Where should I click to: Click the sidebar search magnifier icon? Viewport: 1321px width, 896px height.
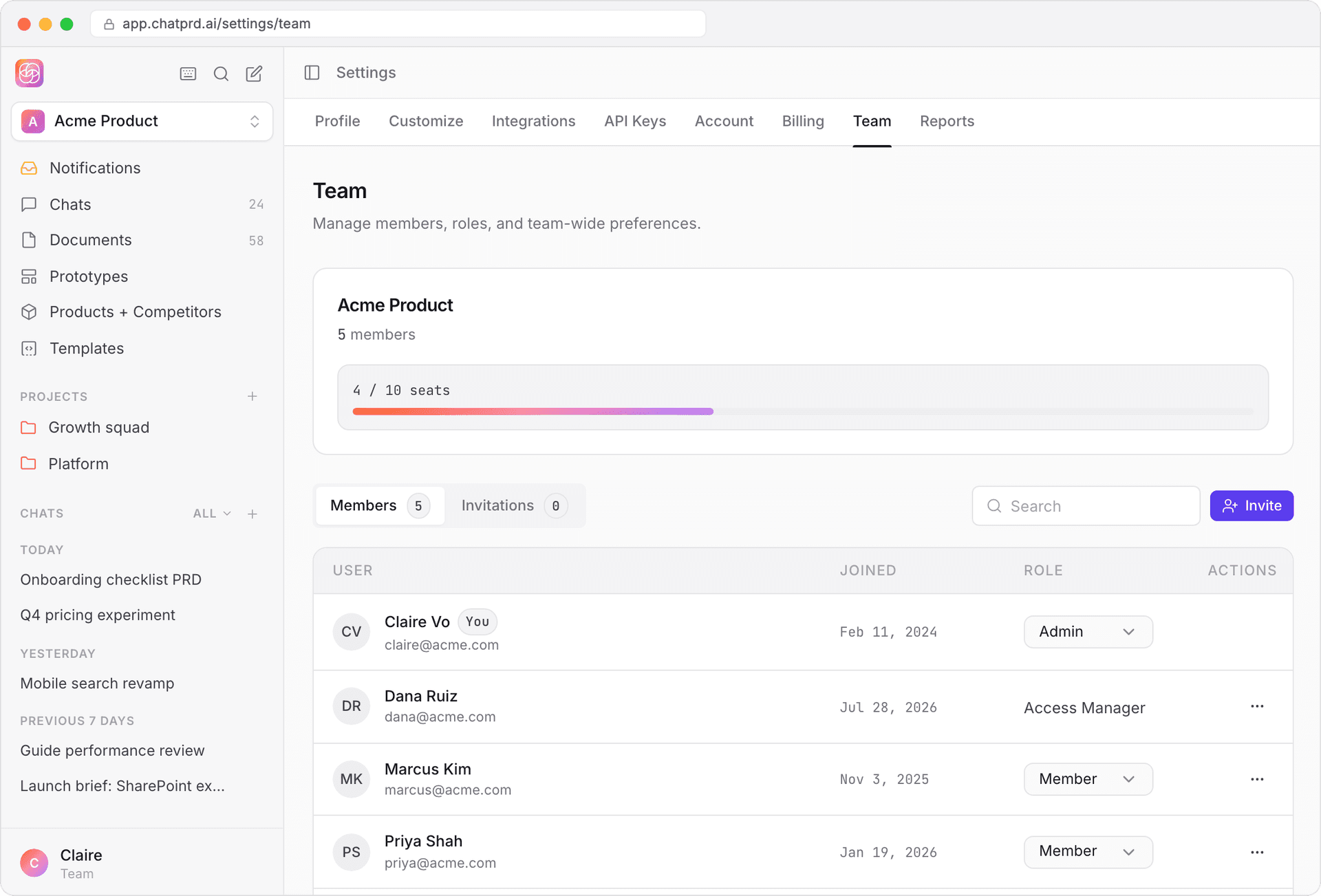(x=221, y=74)
